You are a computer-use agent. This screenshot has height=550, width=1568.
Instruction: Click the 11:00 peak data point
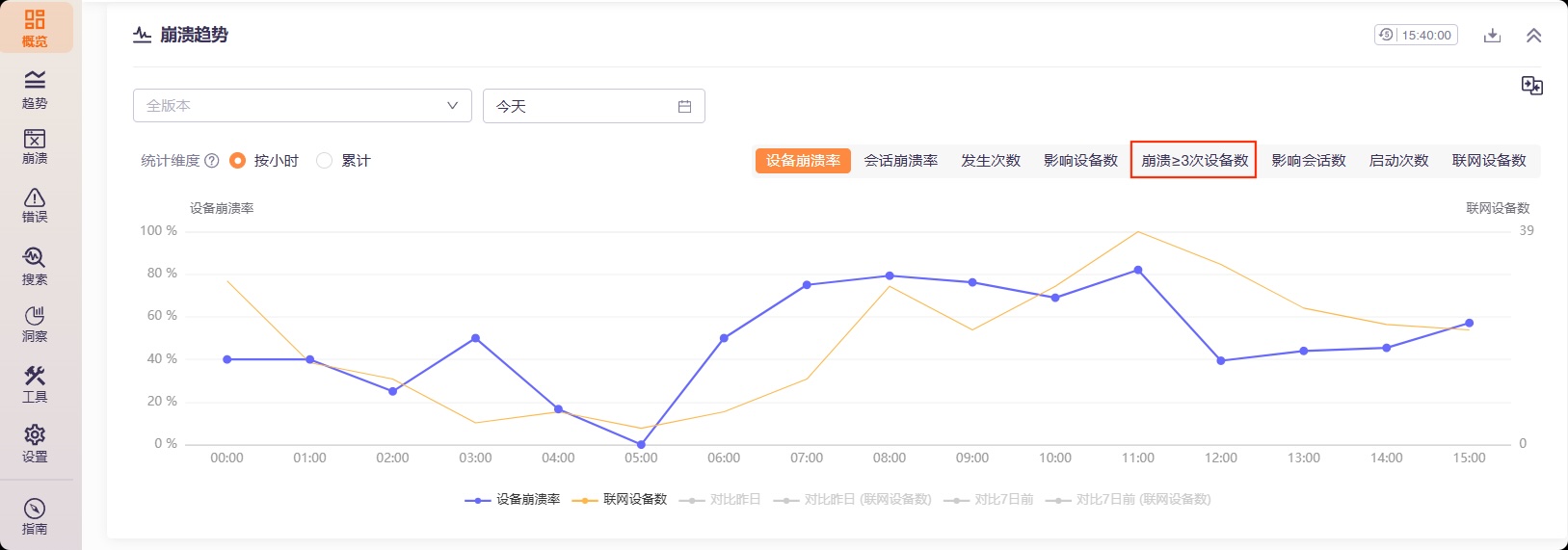(1138, 271)
